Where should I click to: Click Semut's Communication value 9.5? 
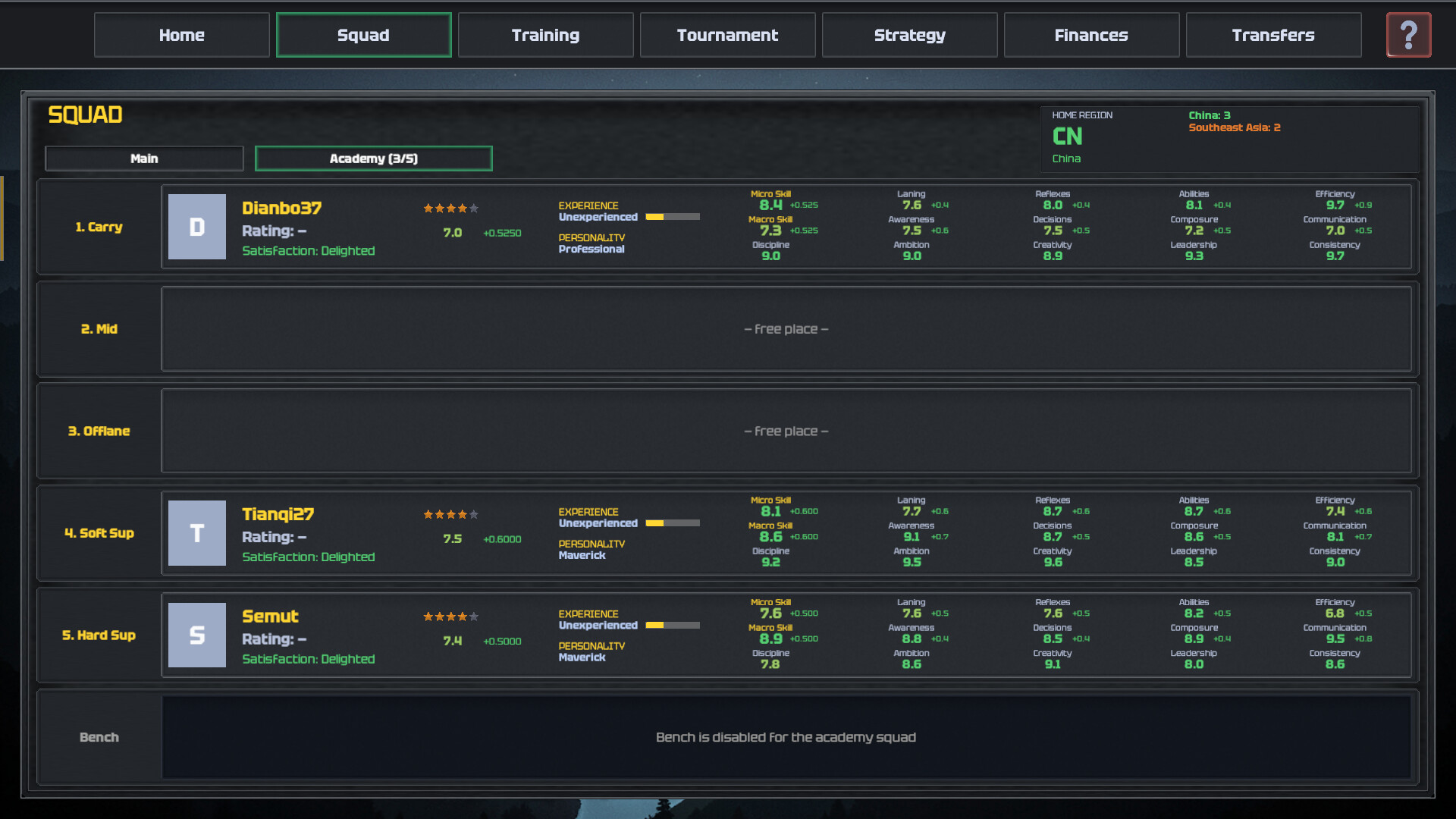point(1335,639)
